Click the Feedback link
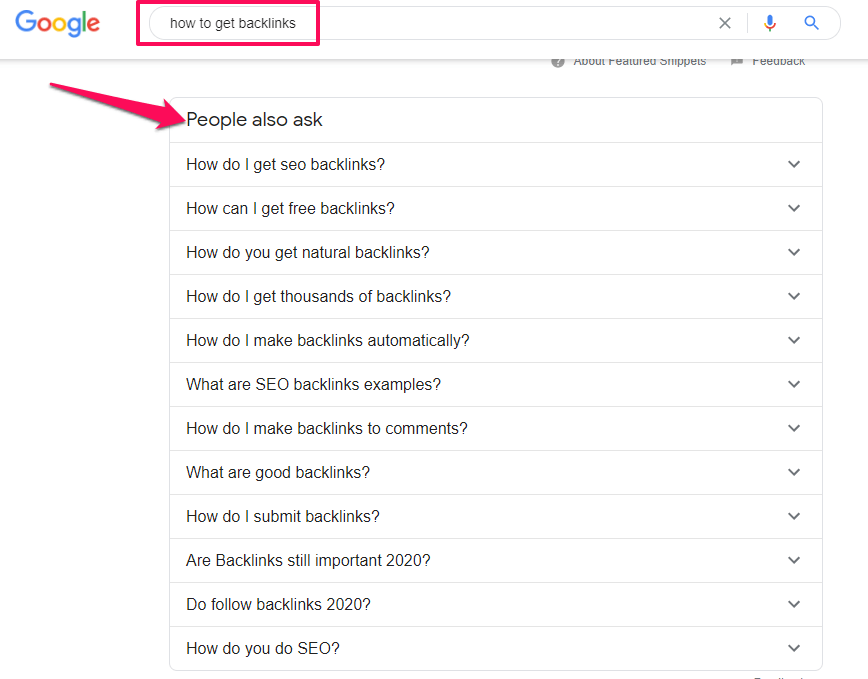Screen dimensions: 868x679 tap(778, 62)
